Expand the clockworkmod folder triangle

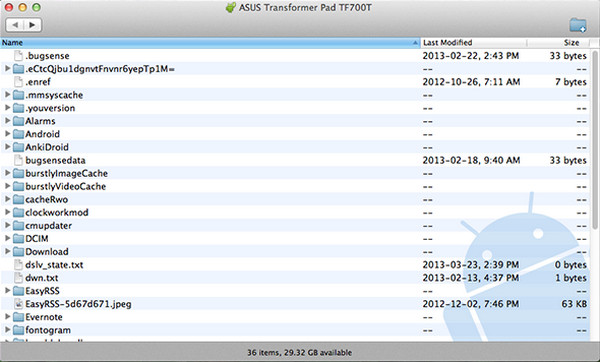7,212
